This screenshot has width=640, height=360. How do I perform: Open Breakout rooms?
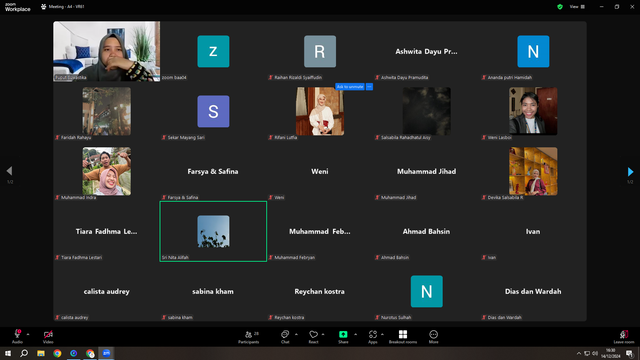(x=403, y=336)
